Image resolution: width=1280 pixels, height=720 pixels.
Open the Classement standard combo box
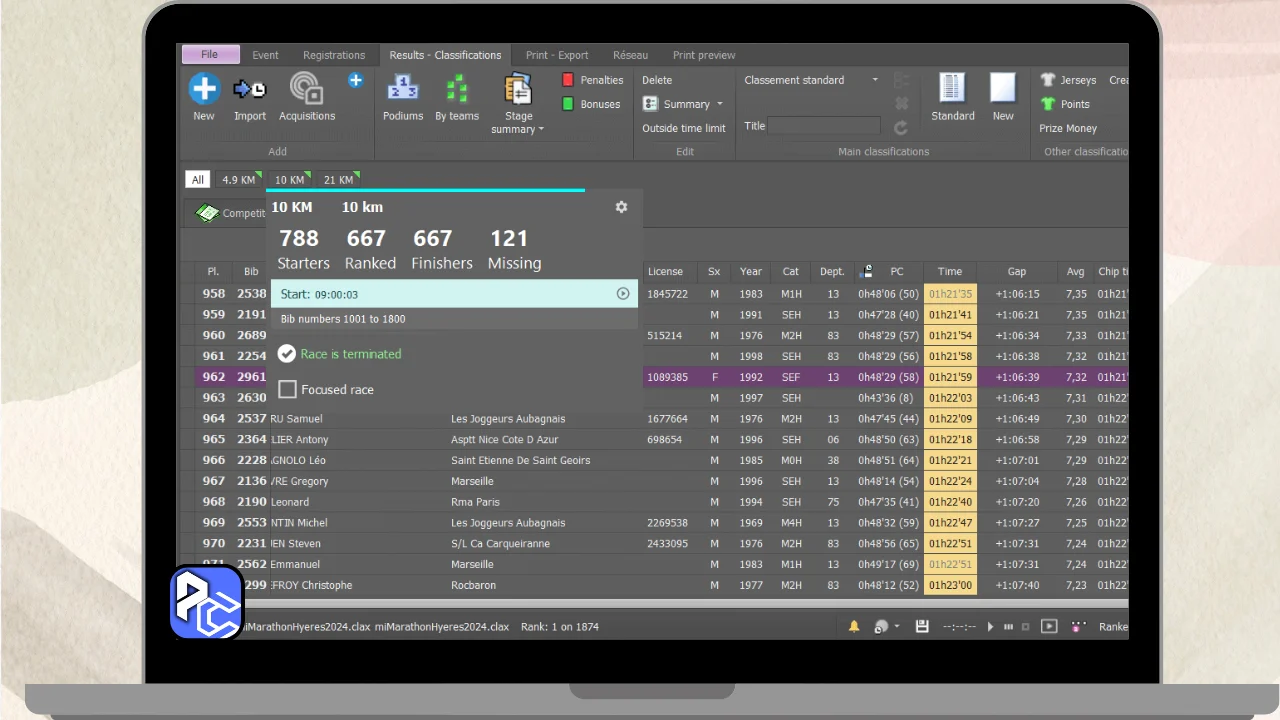tap(811, 80)
